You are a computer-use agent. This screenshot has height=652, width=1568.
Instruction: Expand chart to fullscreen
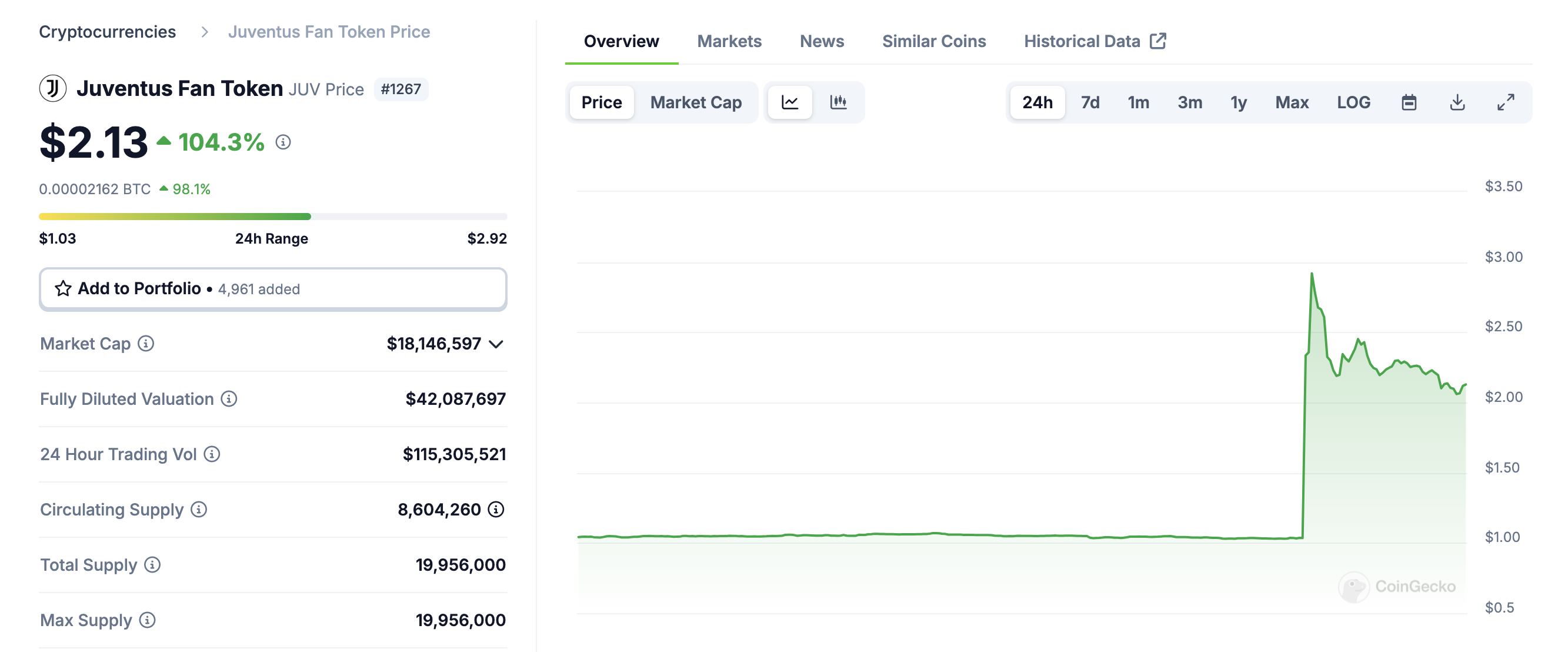pyautogui.click(x=1505, y=102)
